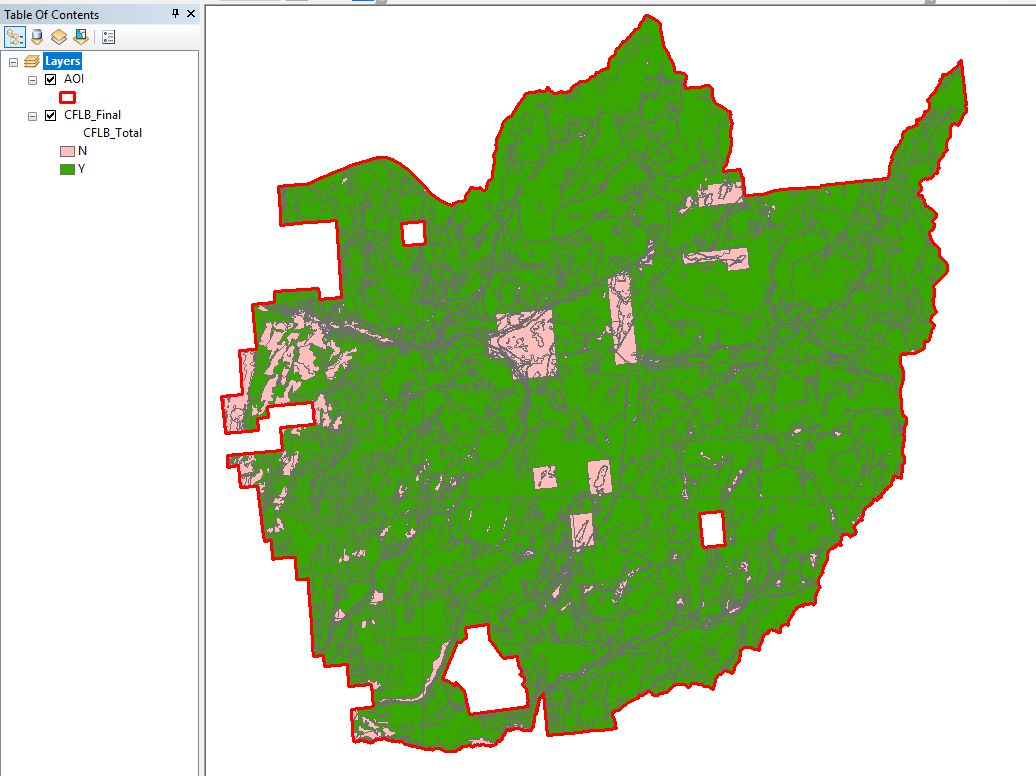Close the Table Of Contents panel
Viewport: 1036px width, 776px height.
coord(191,13)
